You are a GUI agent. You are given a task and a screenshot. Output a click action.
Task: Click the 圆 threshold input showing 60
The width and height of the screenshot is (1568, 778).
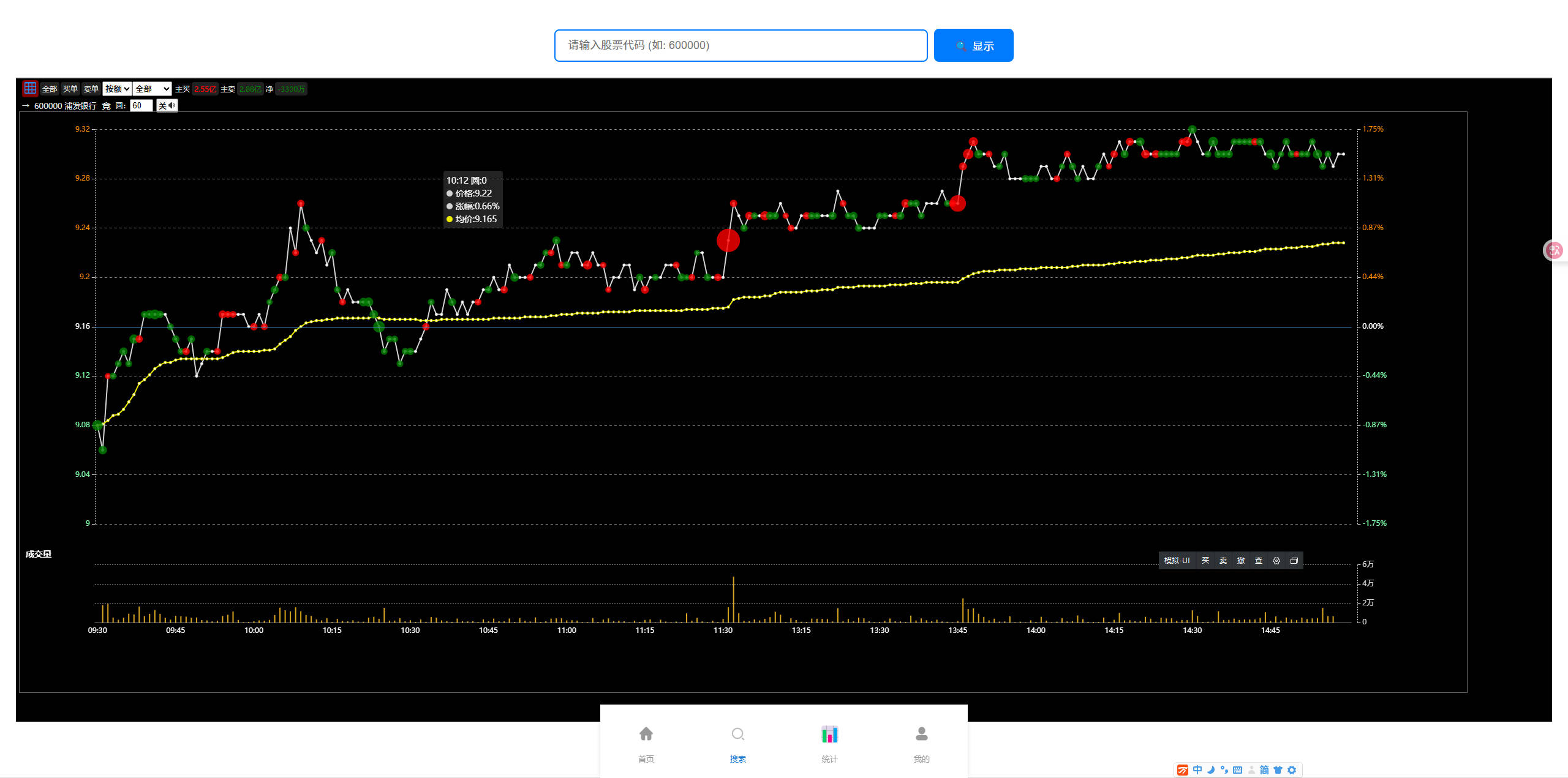[141, 106]
